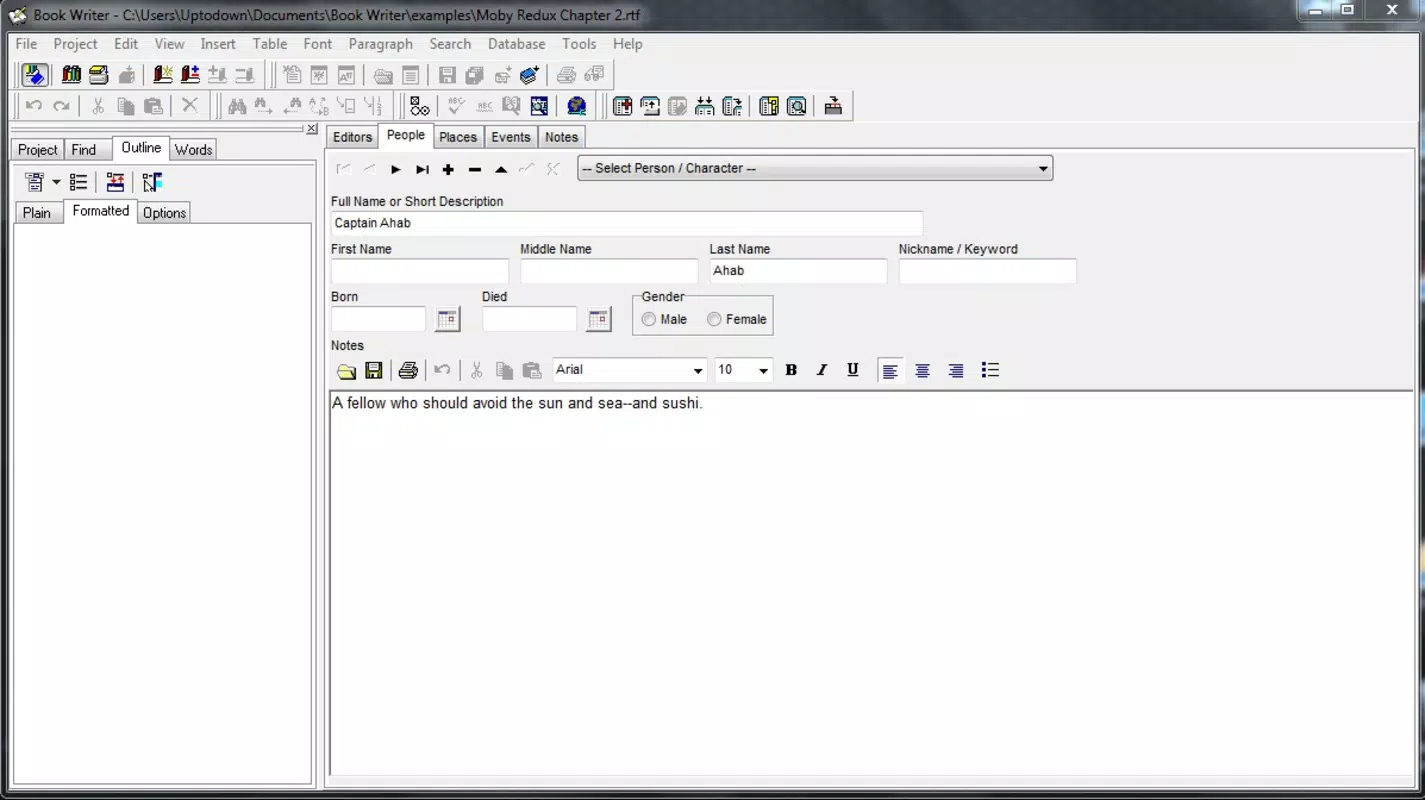
Task: Click the binoculars Find icon in toolbar
Action: 237,106
